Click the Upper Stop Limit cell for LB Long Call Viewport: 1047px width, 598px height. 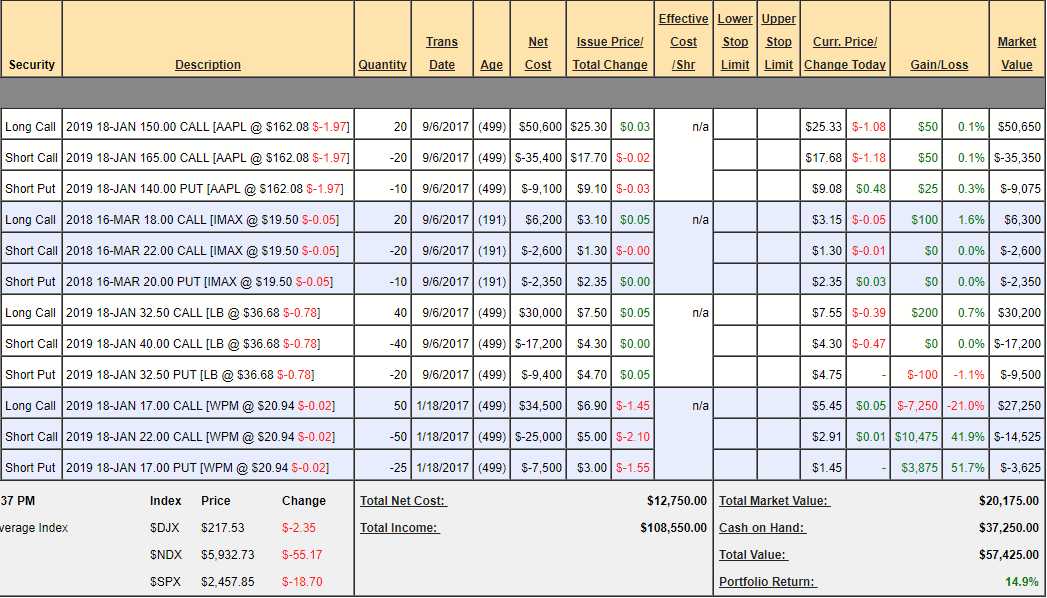pos(778,313)
